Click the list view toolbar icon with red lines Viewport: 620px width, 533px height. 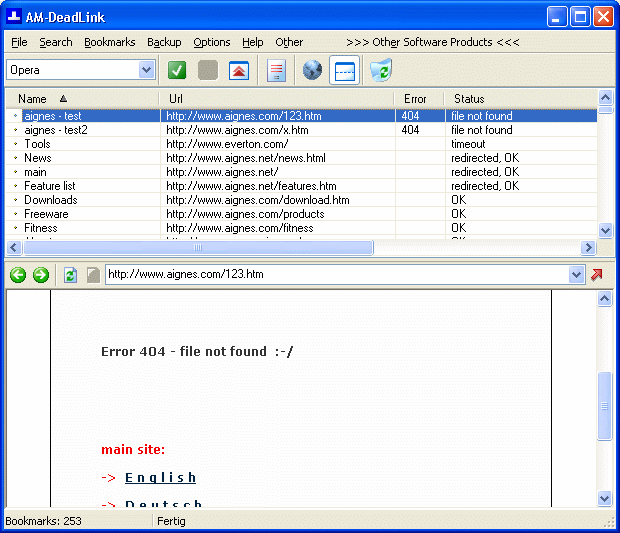pyautogui.click(x=277, y=70)
